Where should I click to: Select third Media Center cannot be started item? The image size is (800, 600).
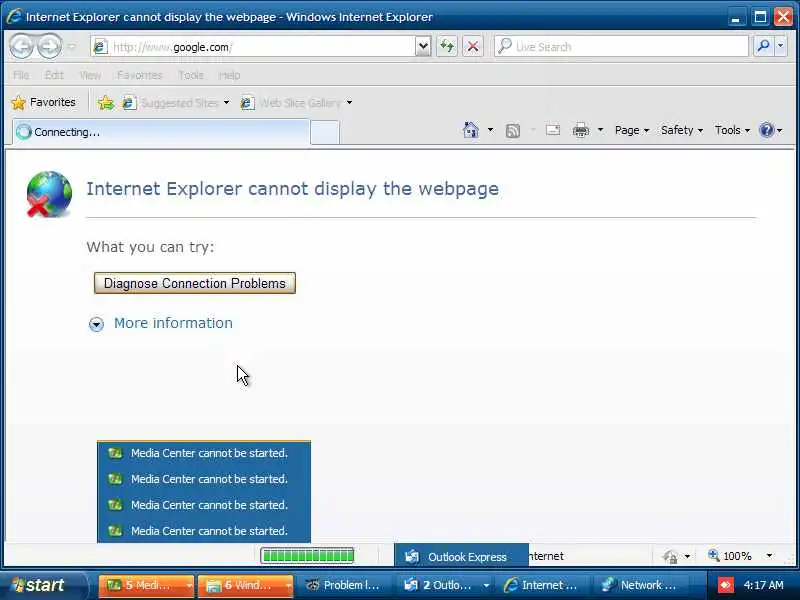204,505
